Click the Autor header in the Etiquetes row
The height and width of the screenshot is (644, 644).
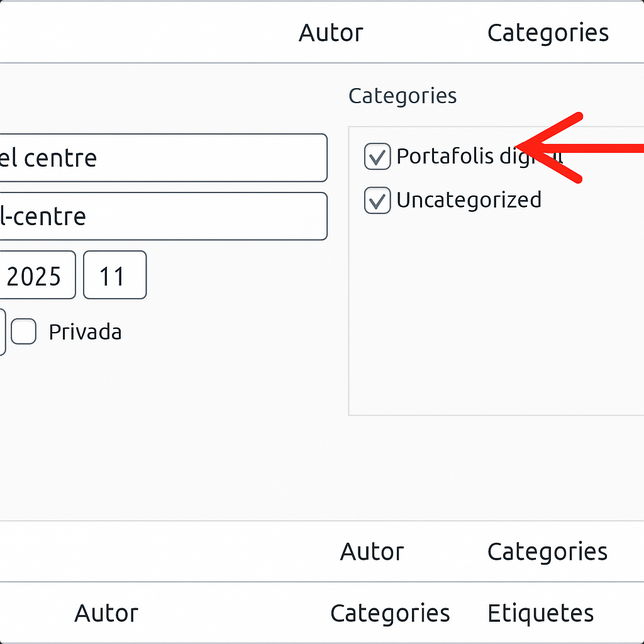[106, 613]
